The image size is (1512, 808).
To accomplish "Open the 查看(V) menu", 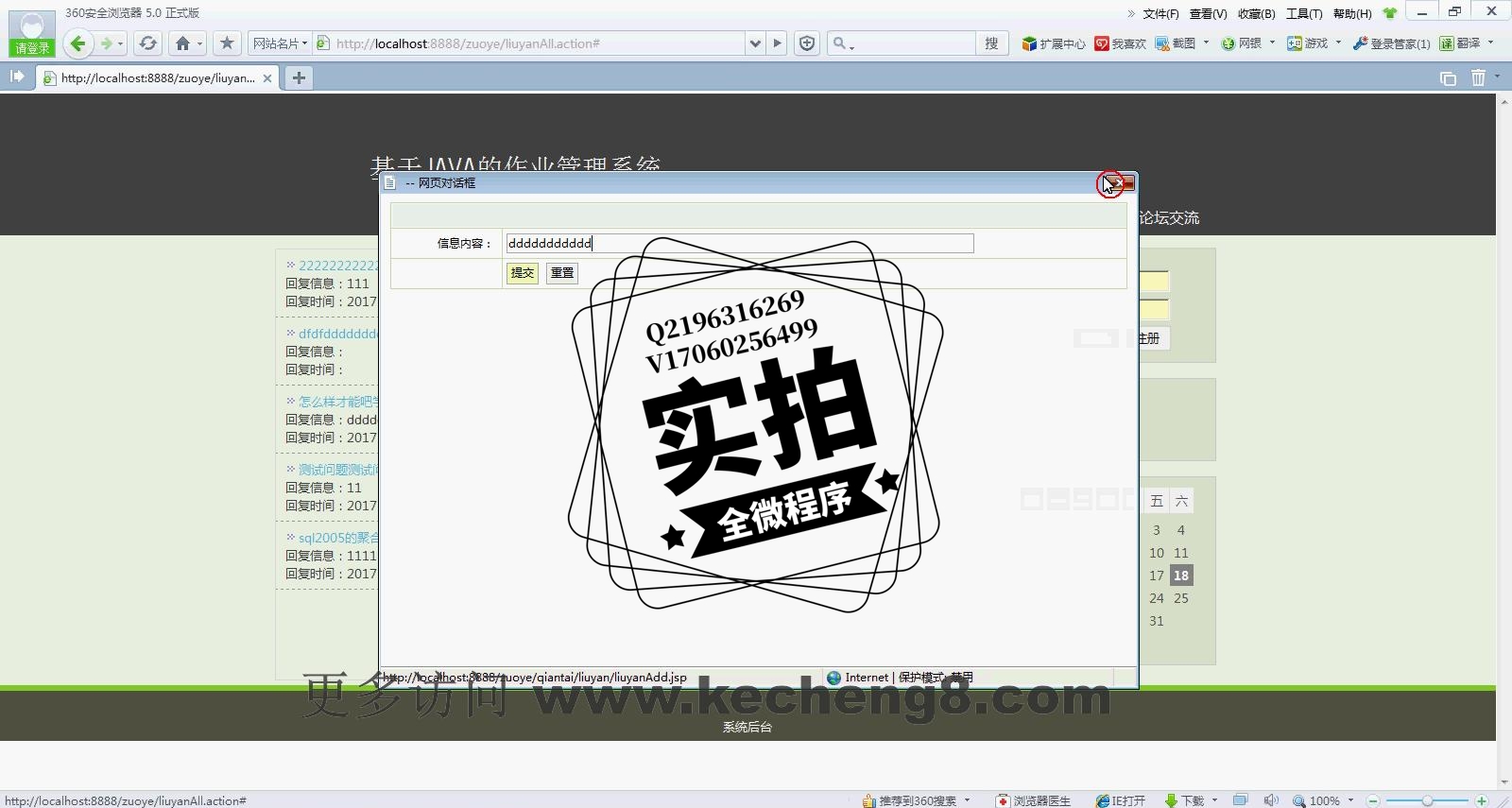I will coord(1208,13).
